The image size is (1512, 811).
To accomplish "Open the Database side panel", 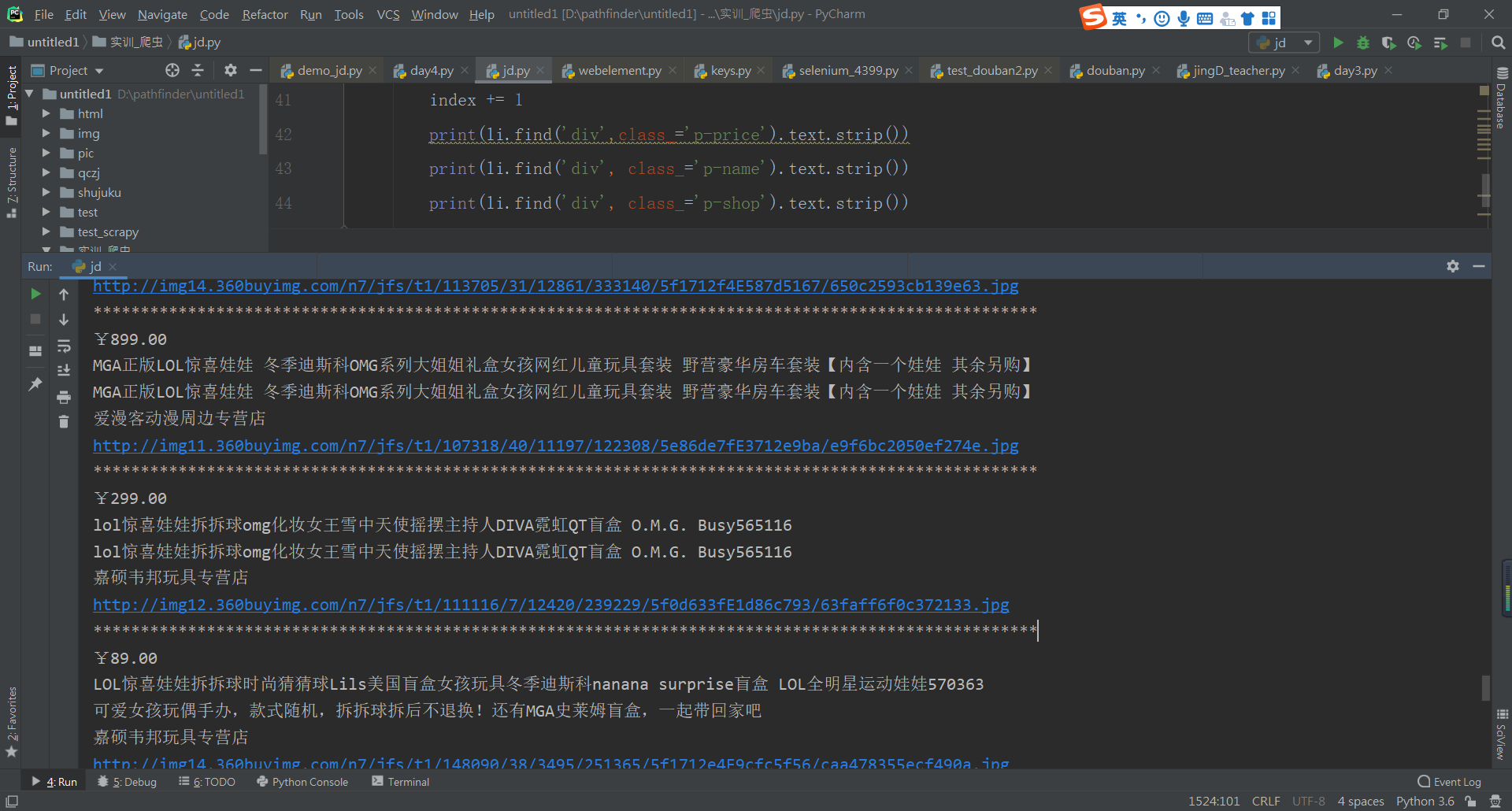I will [1502, 98].
